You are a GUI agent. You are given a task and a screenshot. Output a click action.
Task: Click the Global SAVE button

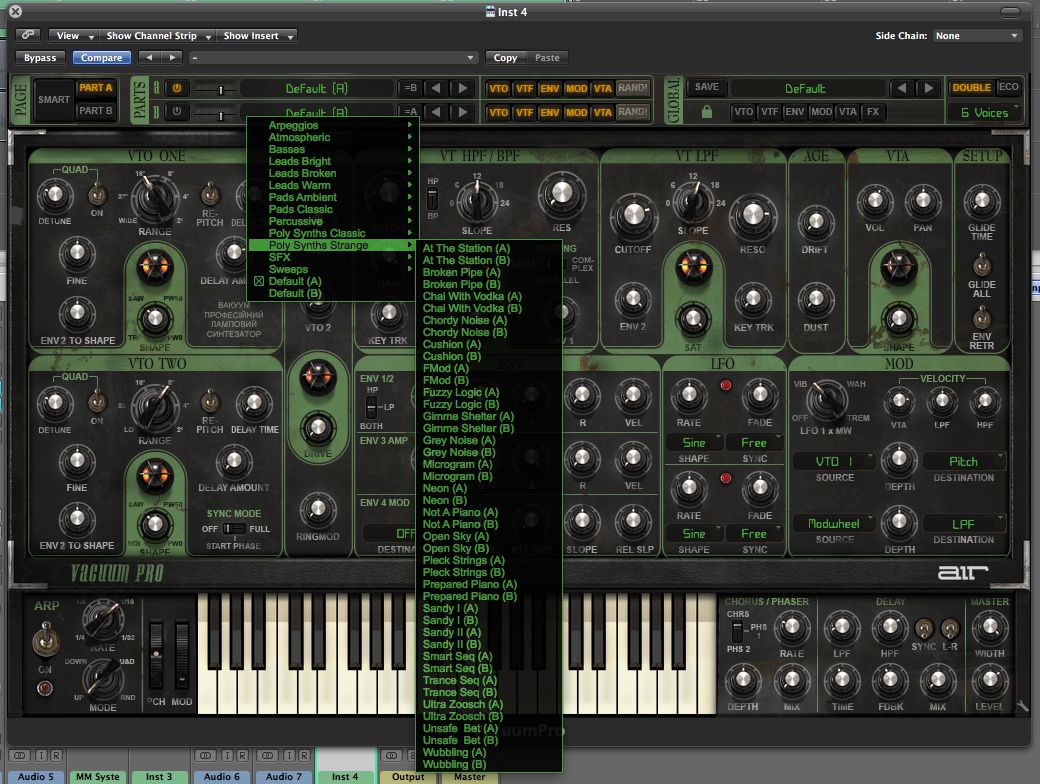tap(707, 87)
